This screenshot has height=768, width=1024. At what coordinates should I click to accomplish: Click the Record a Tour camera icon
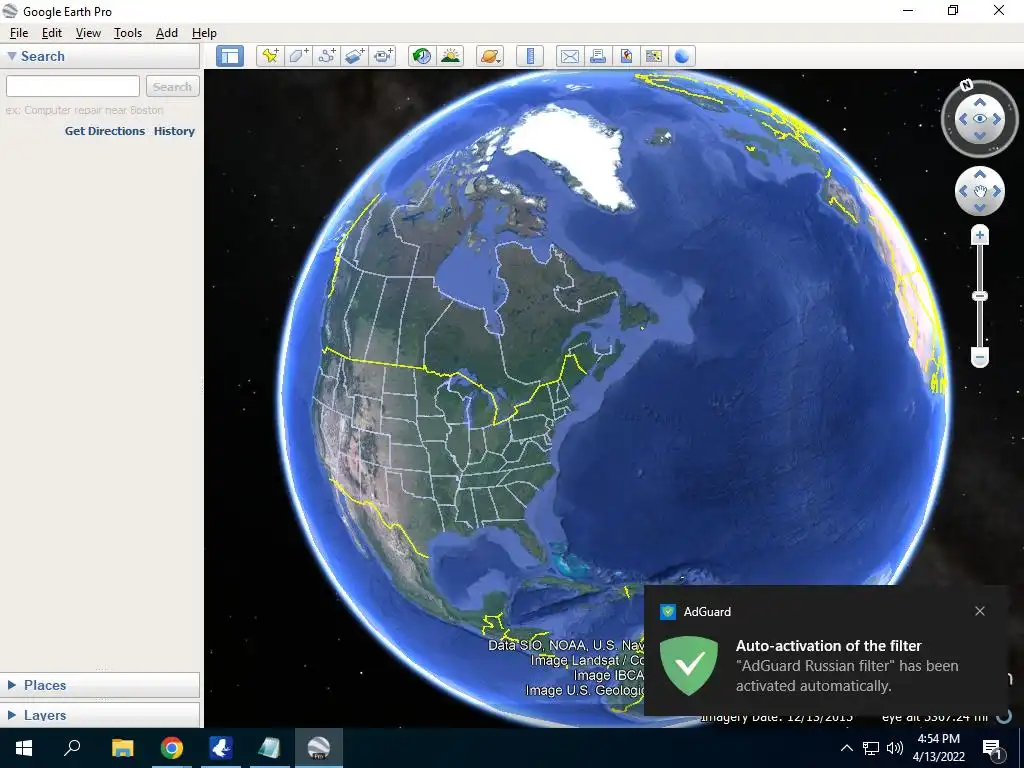[x=383, y=56]
